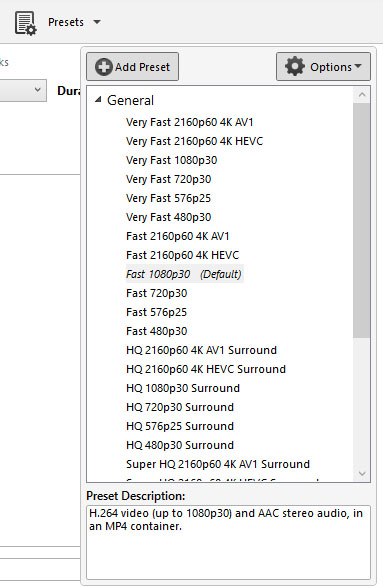Open the Options gear menu
Image resolution: width=383 pixels, height=588 pixels.
tap(323, 67)
